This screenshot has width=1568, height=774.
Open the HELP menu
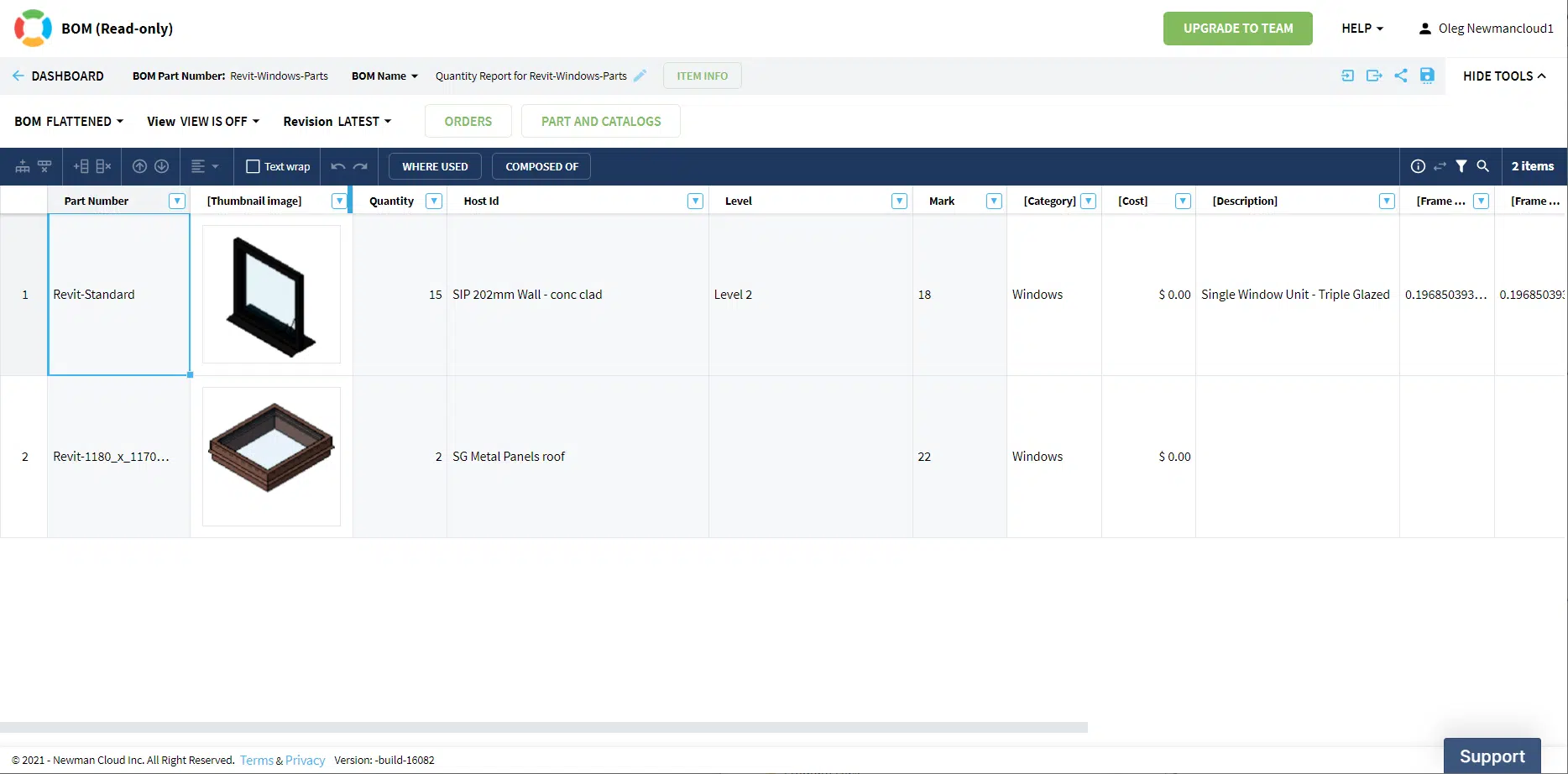(1362, 29)
